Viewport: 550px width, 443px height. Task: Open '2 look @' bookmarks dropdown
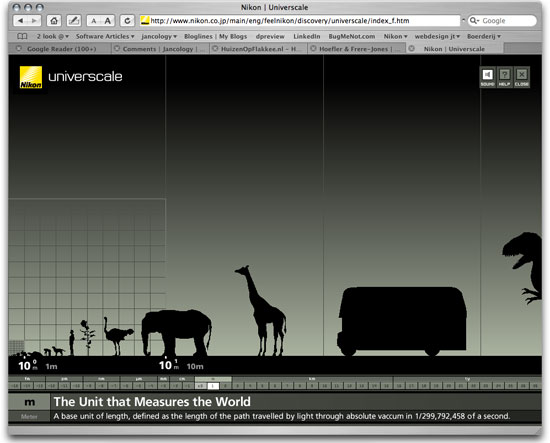tap(52, 36)
